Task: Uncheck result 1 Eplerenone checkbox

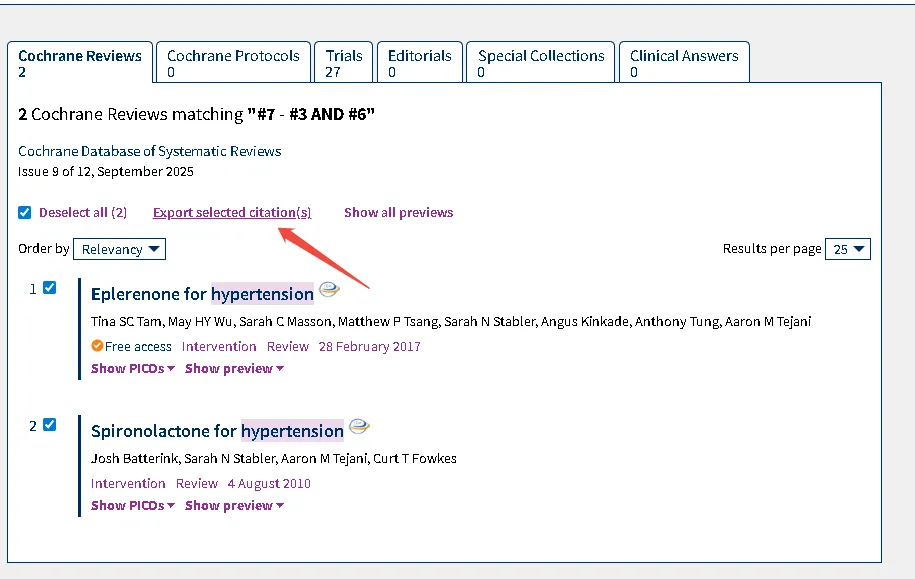Action: click(x=50, y=288)
